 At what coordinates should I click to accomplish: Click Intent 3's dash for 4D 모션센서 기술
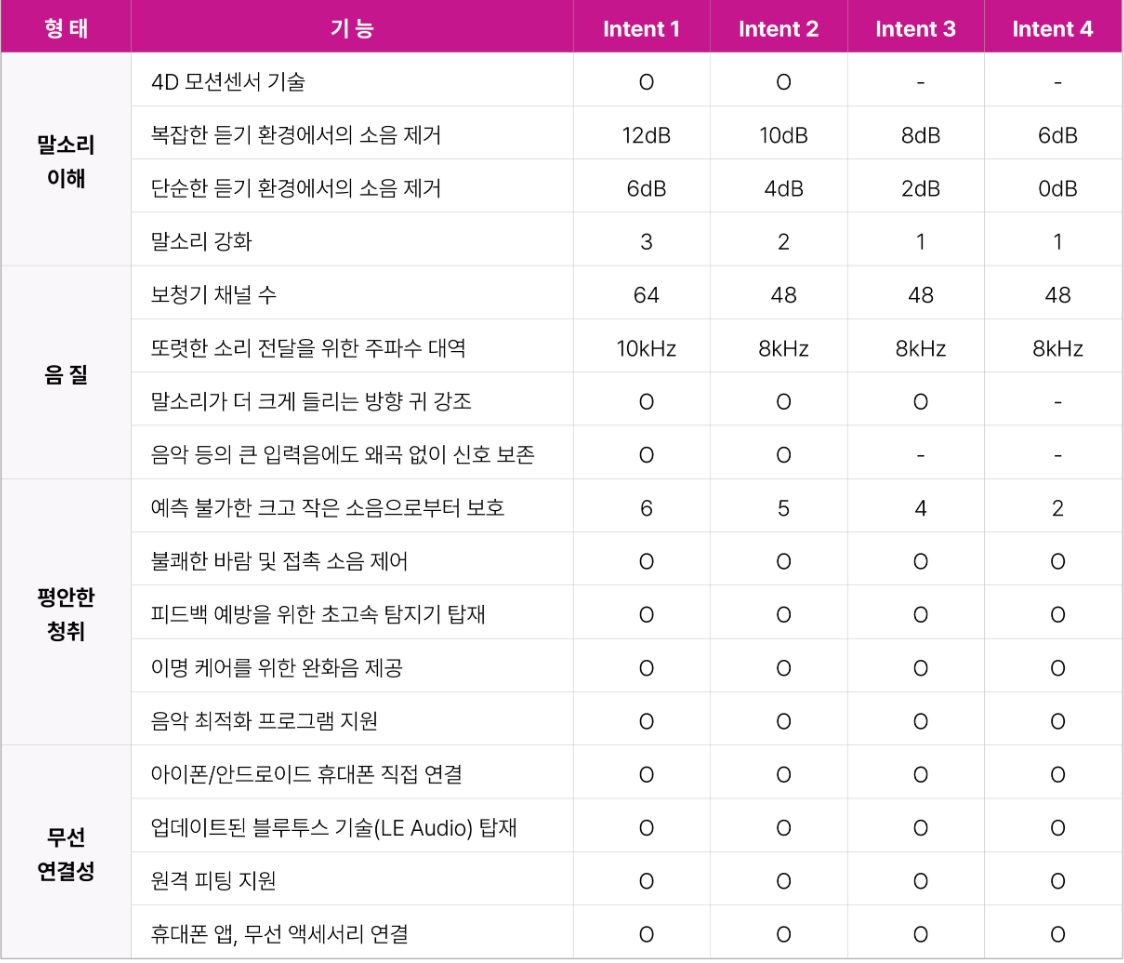point(920,82)
